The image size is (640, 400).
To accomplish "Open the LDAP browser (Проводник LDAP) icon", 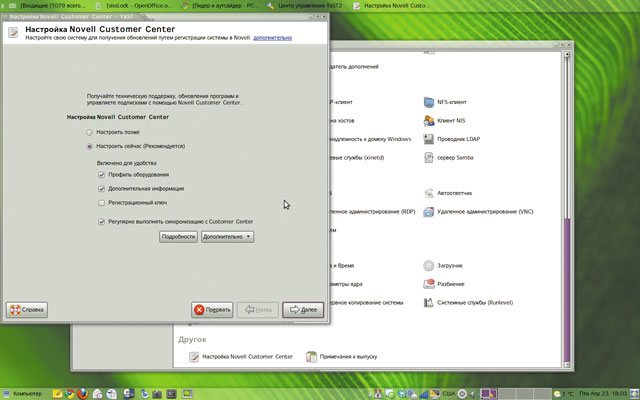I will pos(429,139).
